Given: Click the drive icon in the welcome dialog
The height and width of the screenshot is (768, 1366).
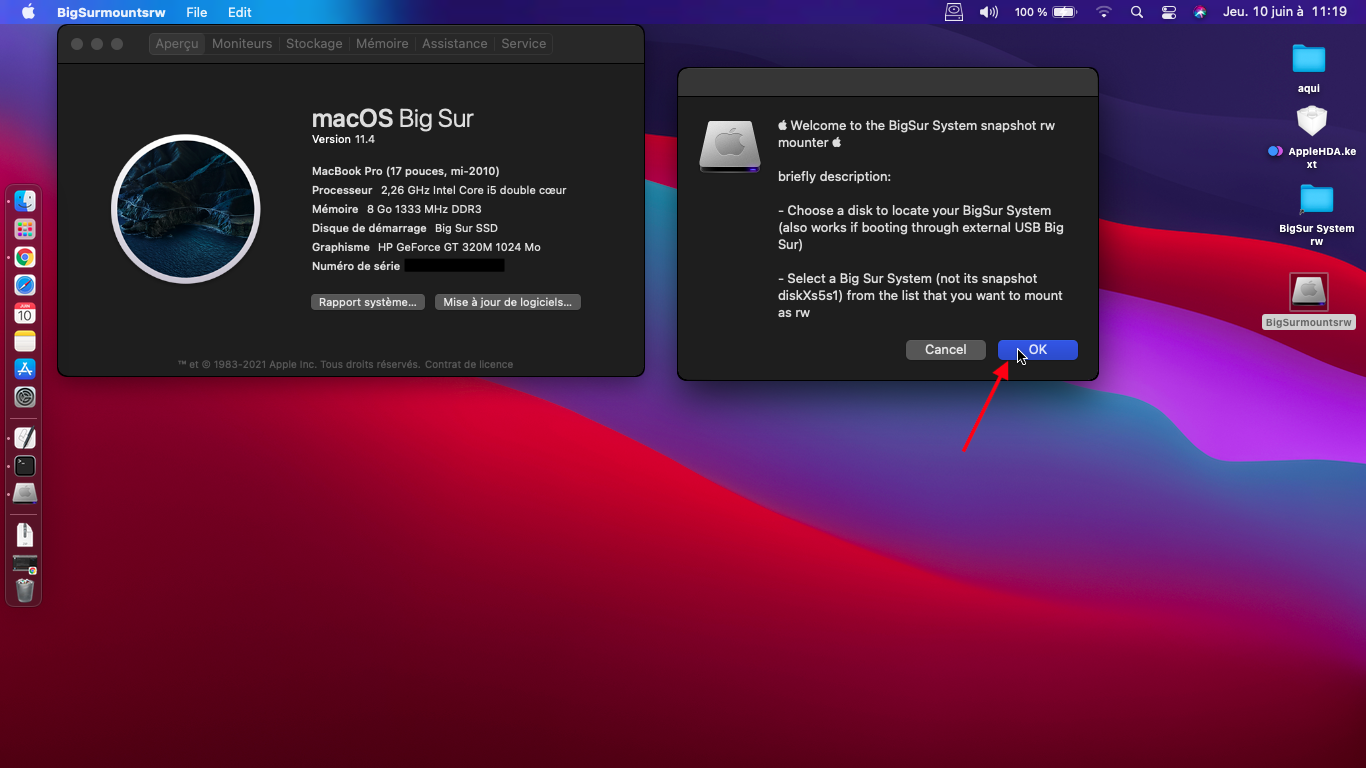Looking at the screenshot, I should (x=730, y=146).
